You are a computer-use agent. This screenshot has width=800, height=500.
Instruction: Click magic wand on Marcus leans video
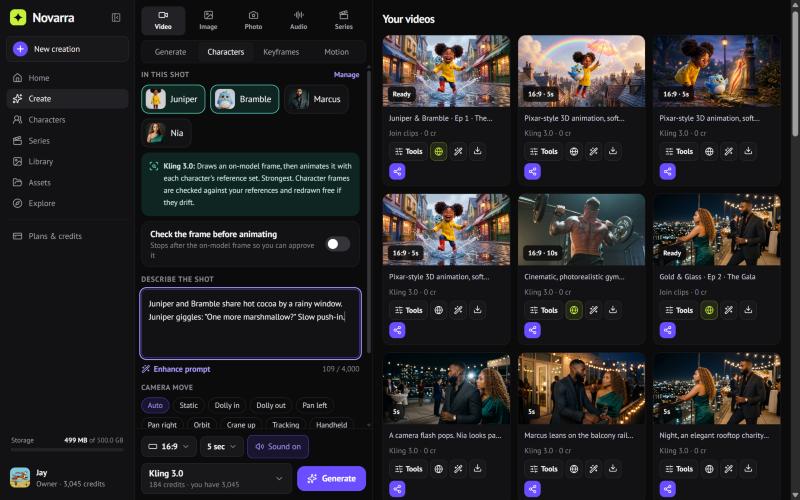click(x=593, y=468)
